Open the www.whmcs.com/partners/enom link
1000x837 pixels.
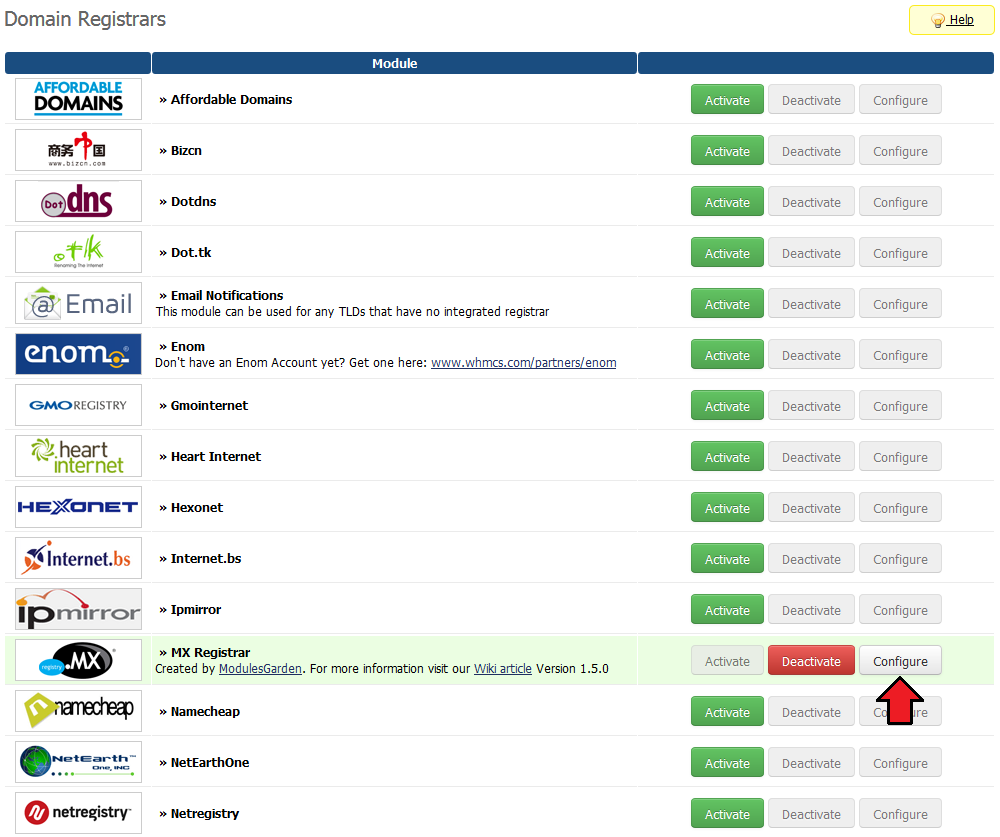click(x=524, y=362)
